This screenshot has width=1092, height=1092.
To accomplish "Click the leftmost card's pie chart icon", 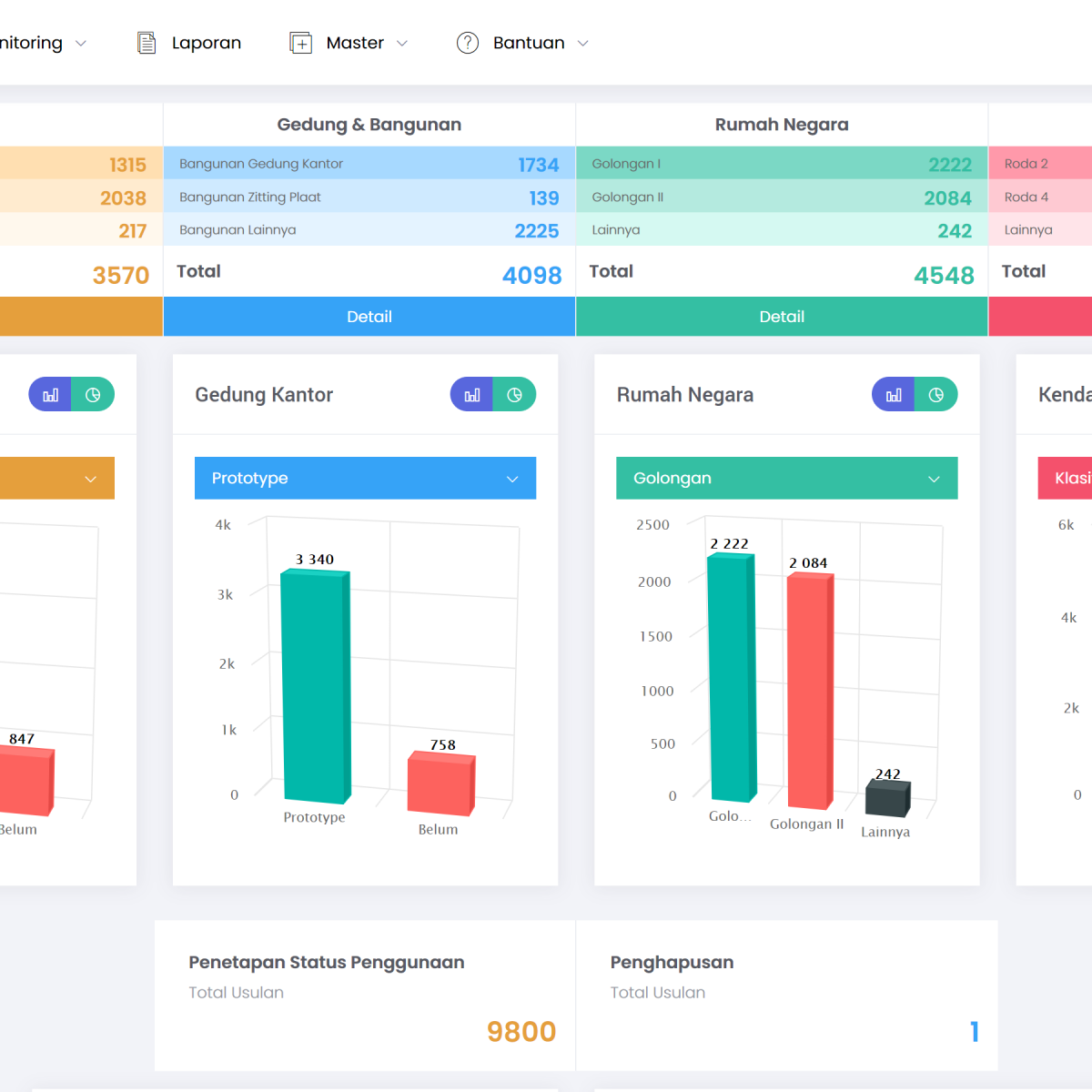I will (x=93, y=395).
